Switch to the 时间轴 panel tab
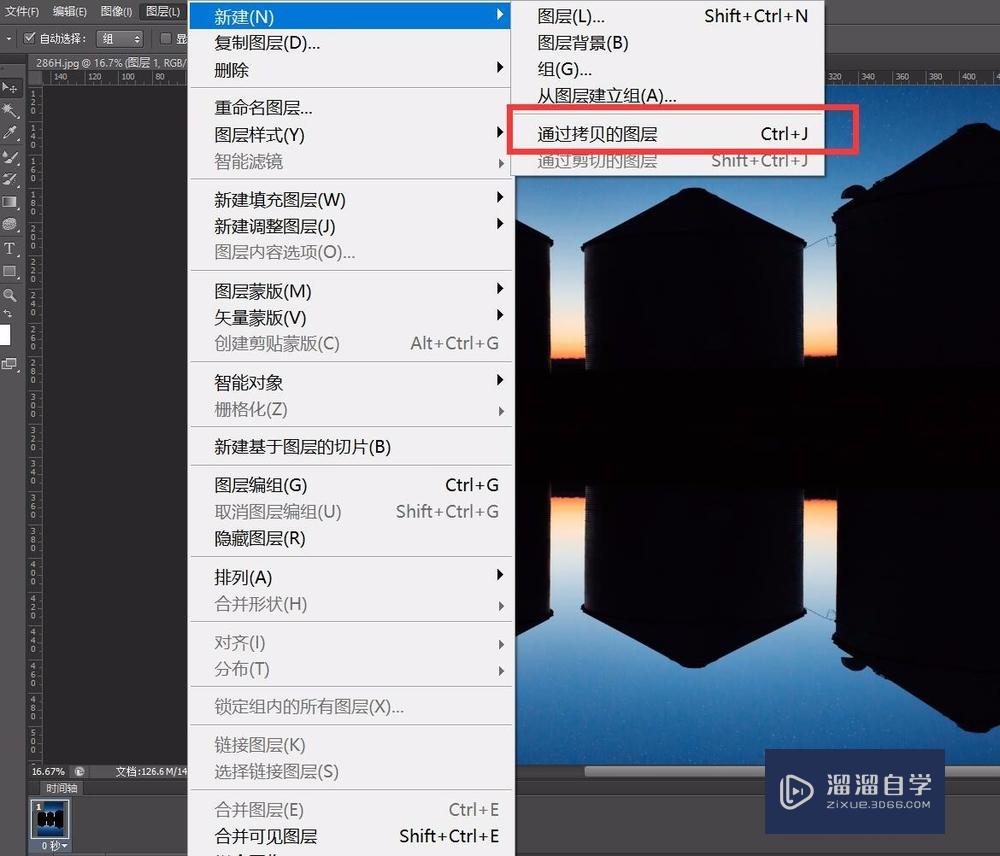Viewport: 1000px width, 856px height. point(62,788)
